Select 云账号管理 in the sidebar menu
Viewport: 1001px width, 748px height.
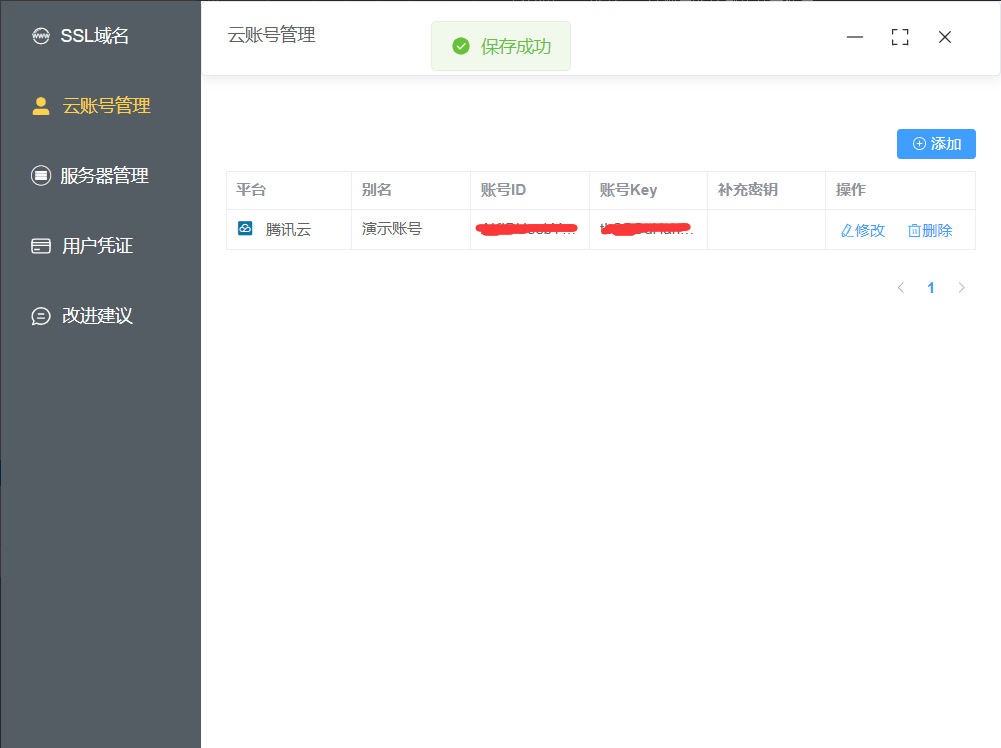point(106,106)
